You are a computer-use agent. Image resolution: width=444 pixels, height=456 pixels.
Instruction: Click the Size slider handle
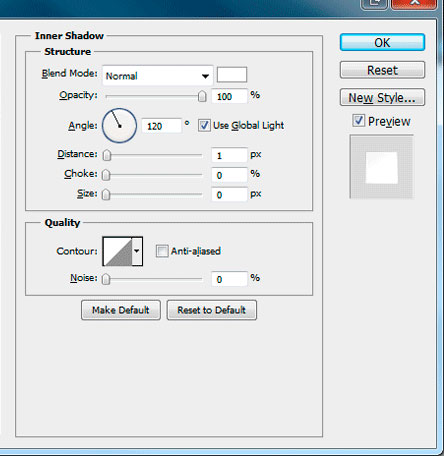click(106, 194)
